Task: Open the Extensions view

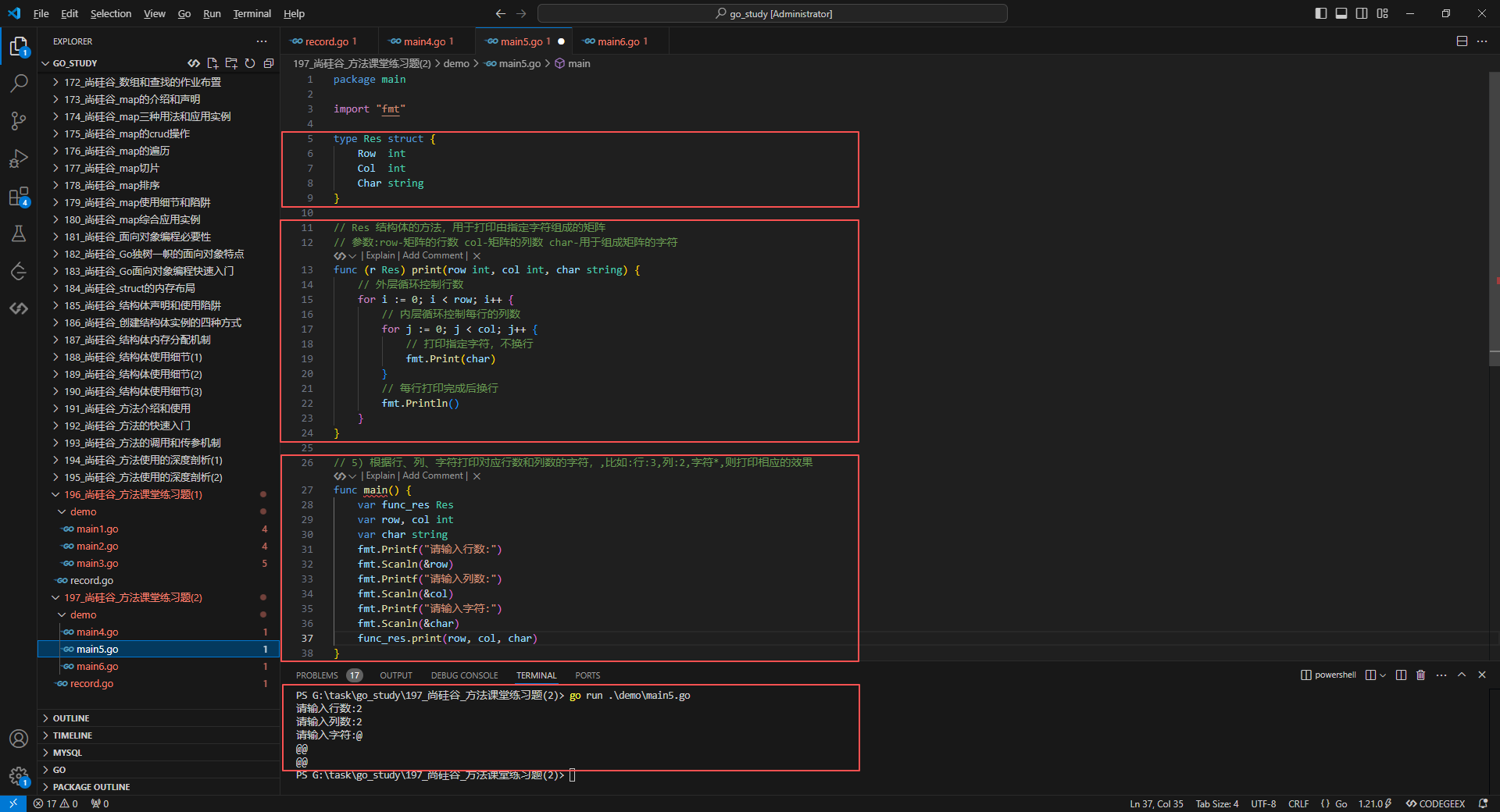Action: [x=19, y=196]
